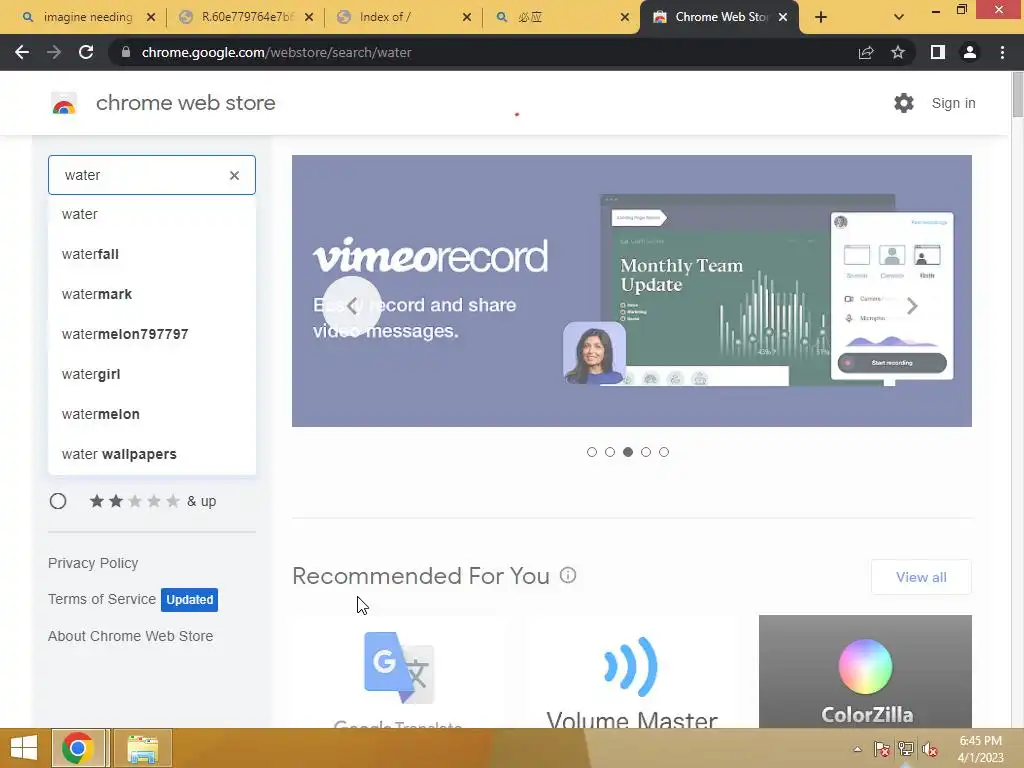Screen dimensions: 1024x768
Task: Choose the 'watermelon' suggestion
Action: click(152, 414)
